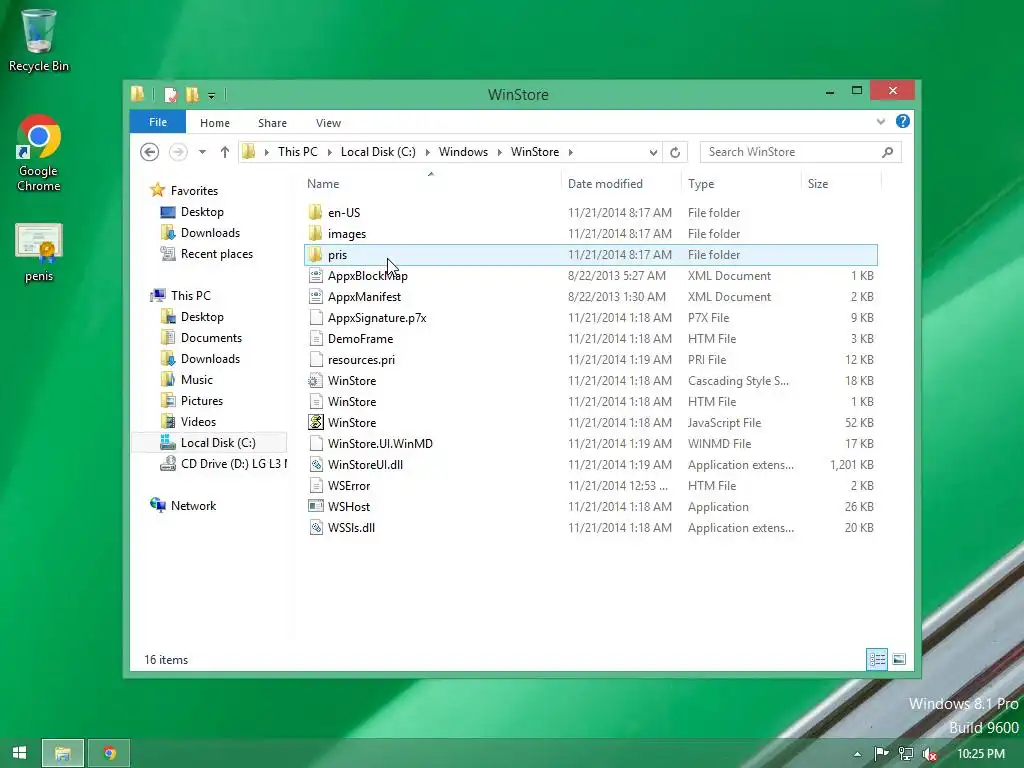Select the WinStore Cascading Style Sheet file
This screenshot has height=768, width=1024.
pos(590,381)
